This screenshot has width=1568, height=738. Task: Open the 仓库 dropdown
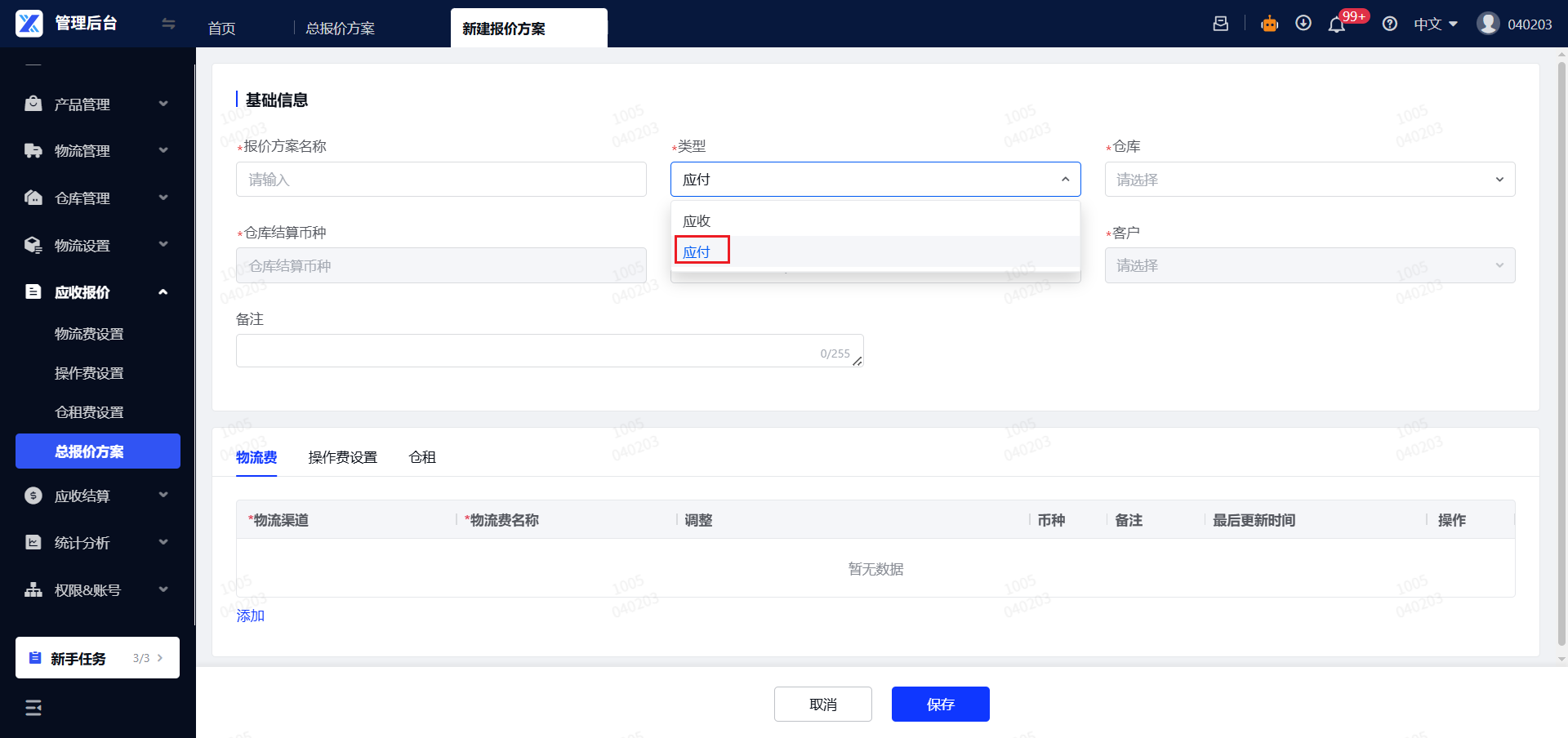(1310, 180)
